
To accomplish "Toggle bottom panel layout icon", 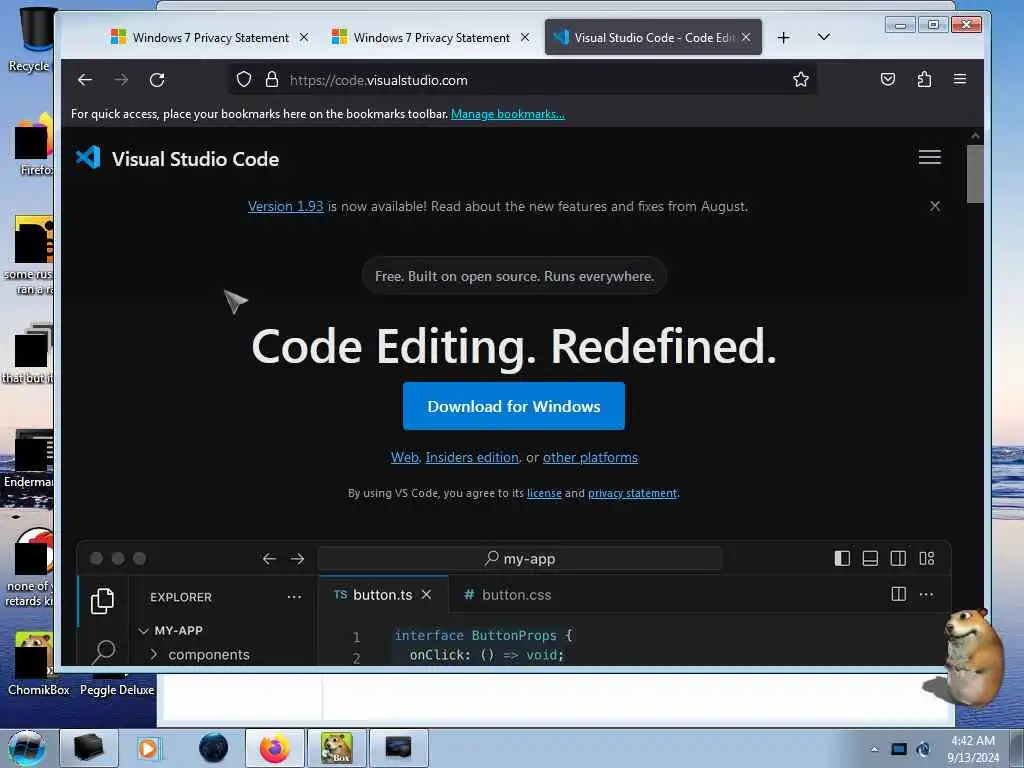I will [870, 558].
